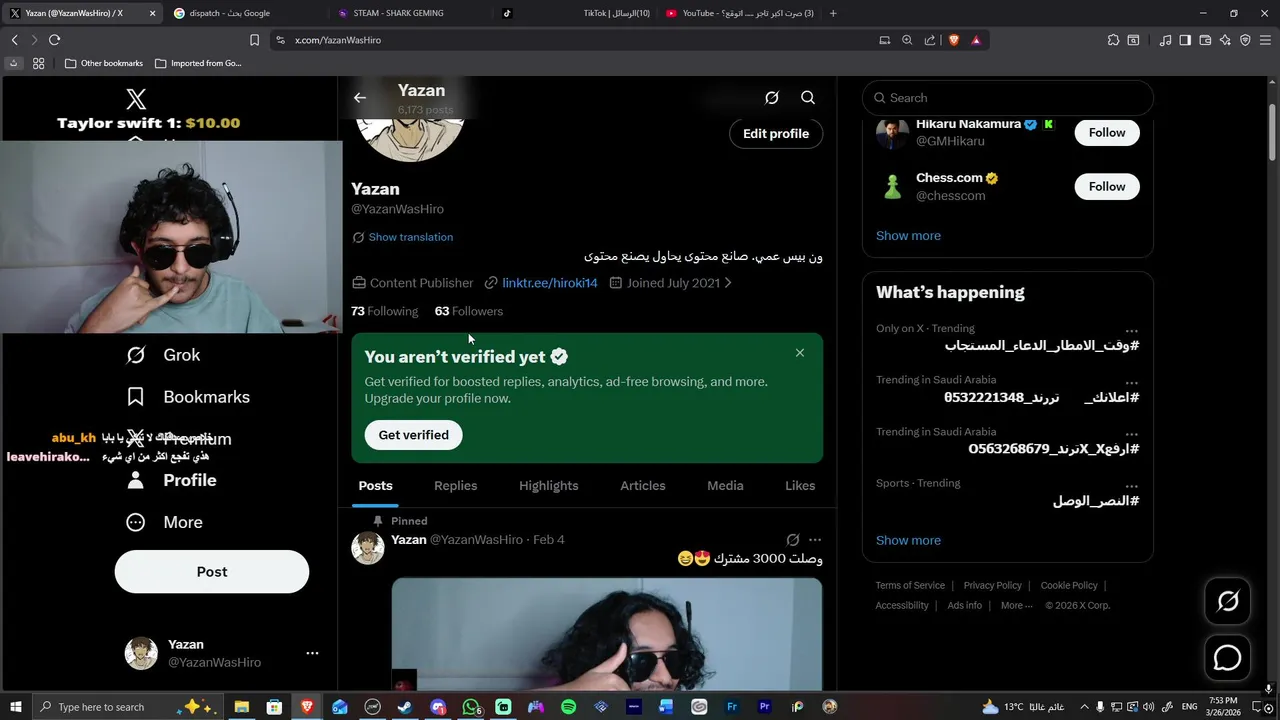
Task: Follow Chess.com
Action: [1107, 186]
